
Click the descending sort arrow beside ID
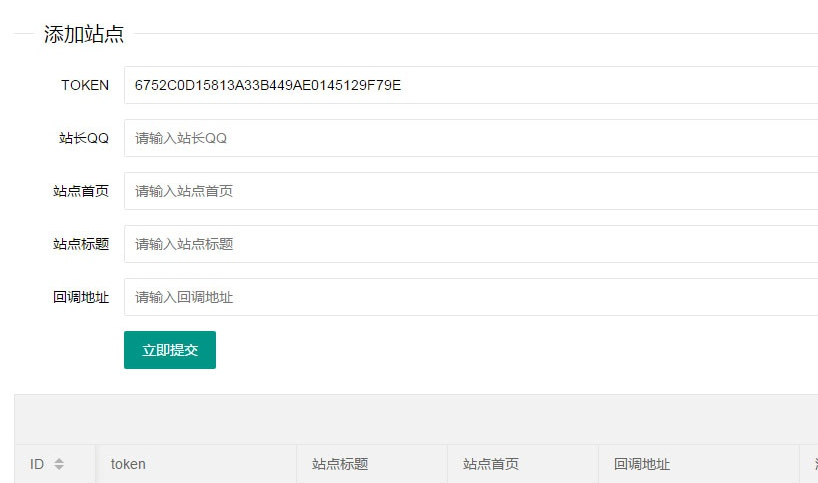click(x=59, y=469)
